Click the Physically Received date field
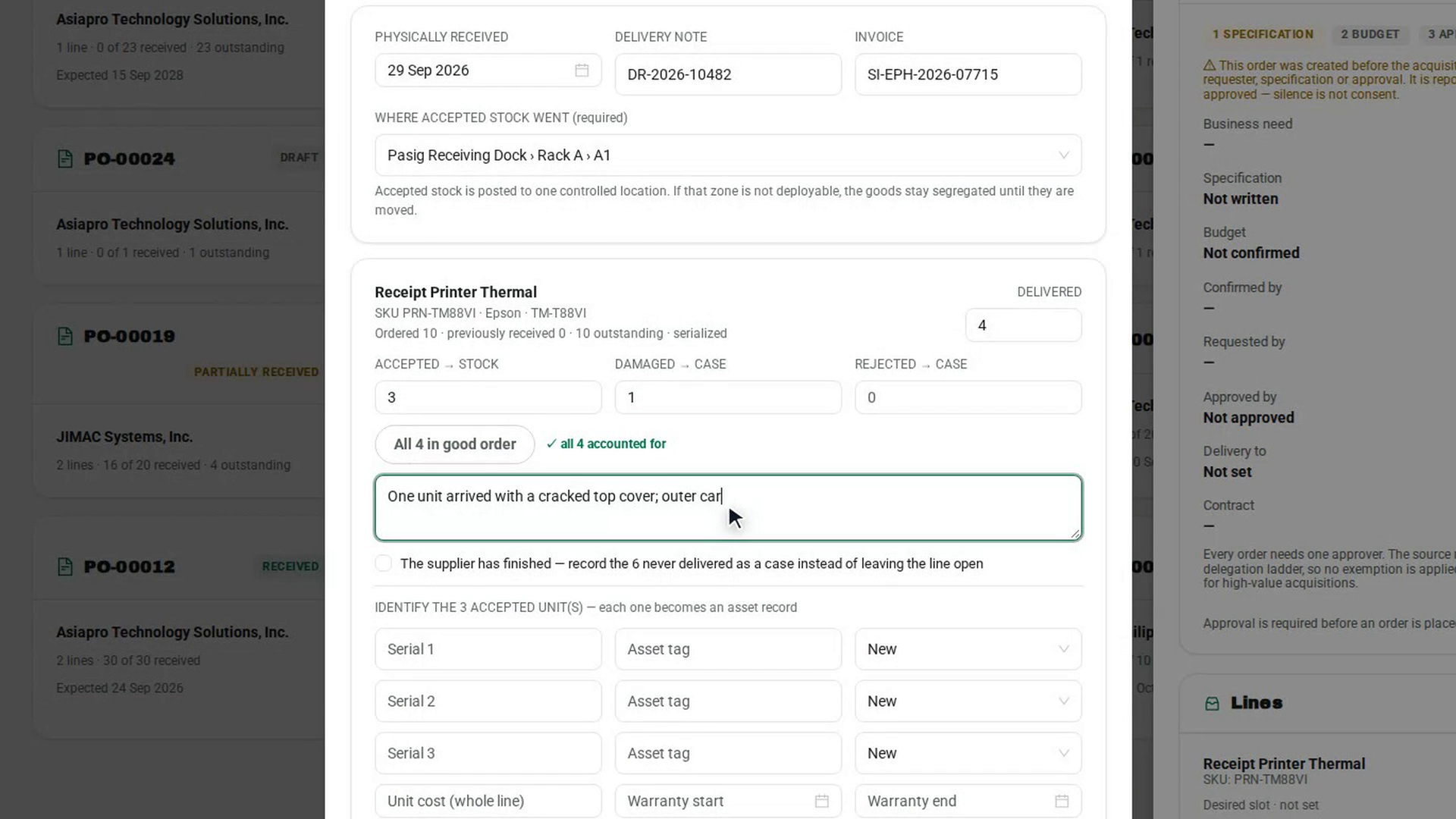The width and height of the screenshot is (1456, 819). (x=488, y=71)
